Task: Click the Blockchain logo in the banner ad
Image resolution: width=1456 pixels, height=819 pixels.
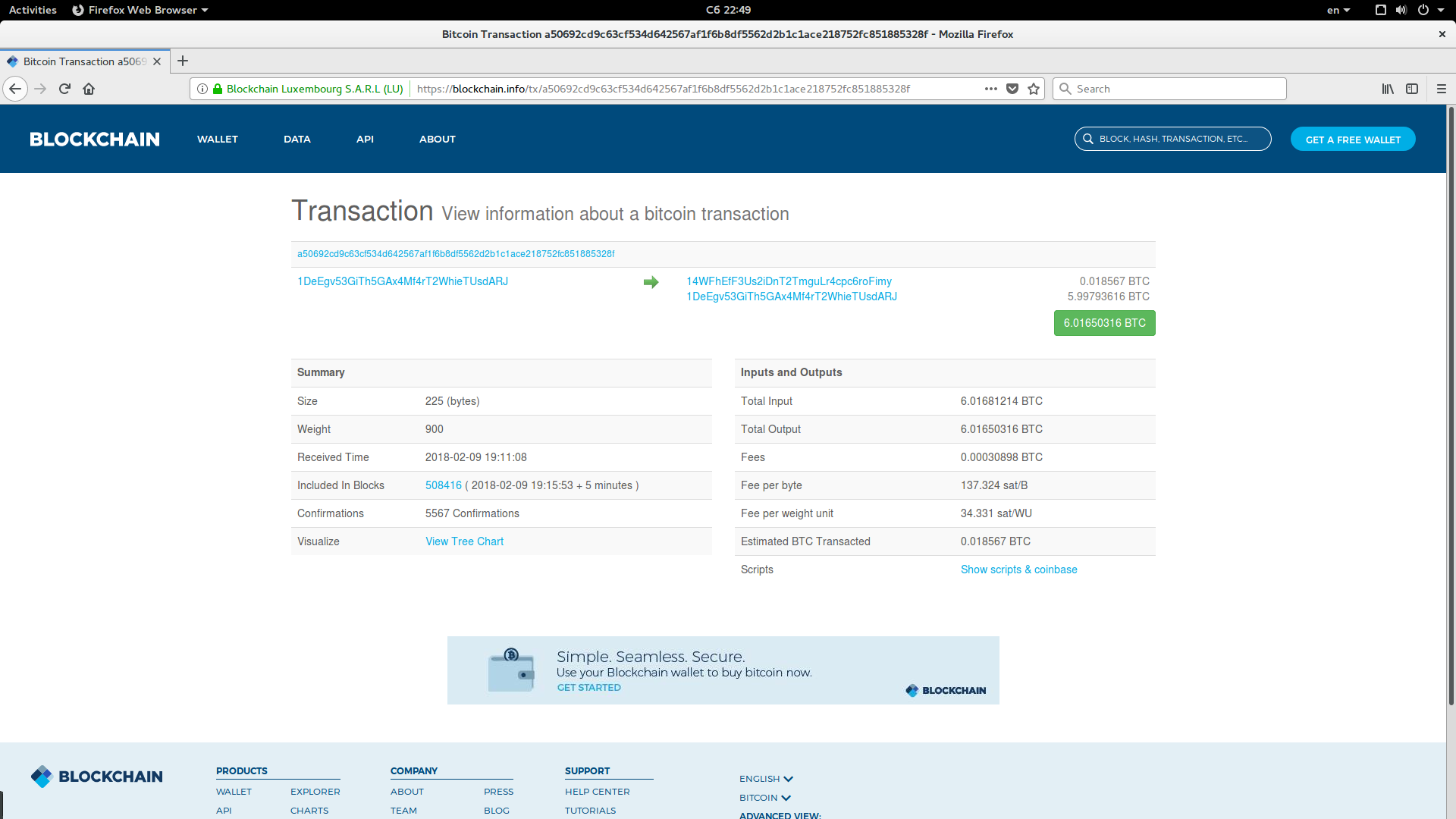Action: click(x=946, y=690)
